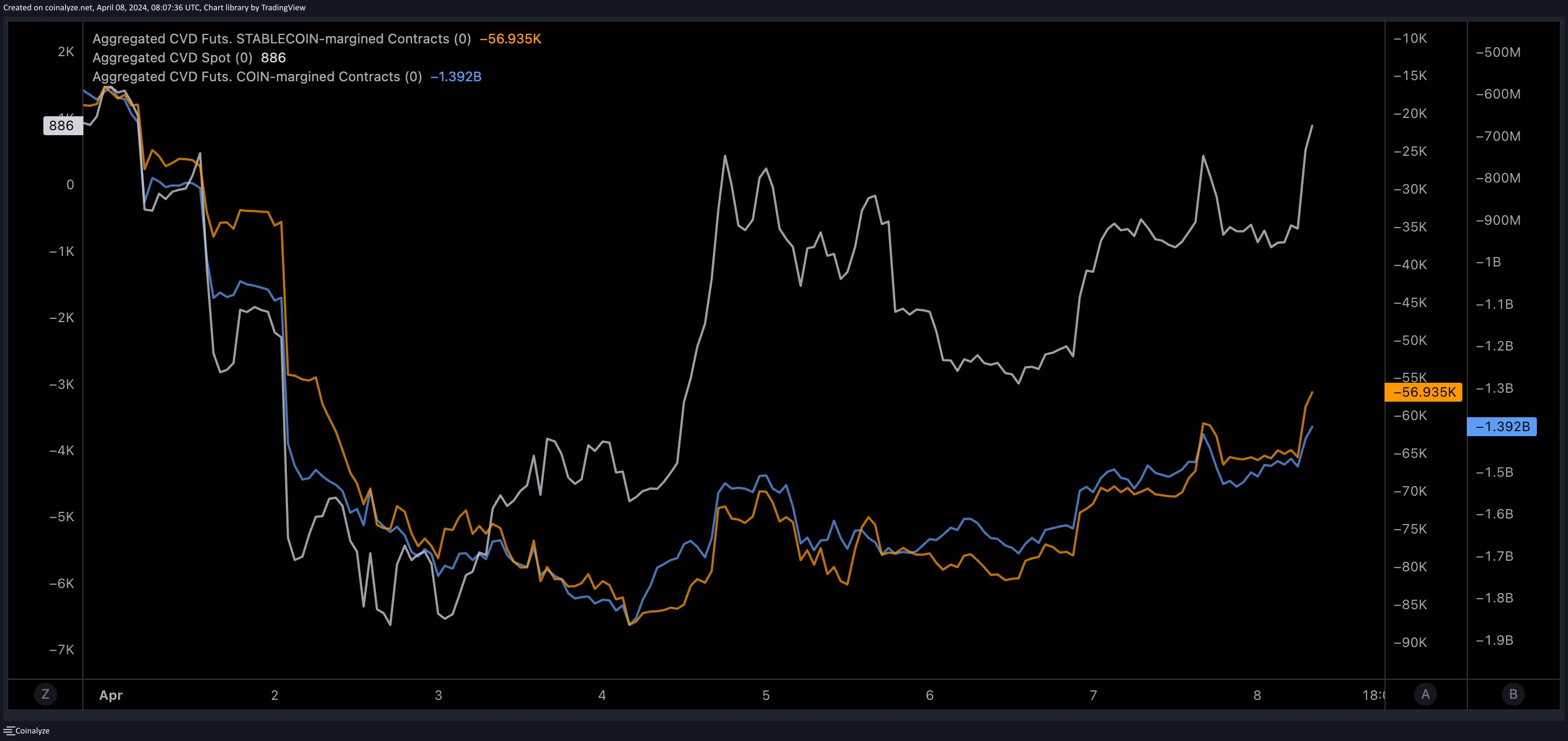This screenshot has width=1568, height=741.
Task: Click the Coinalyze text link at bottom
Action: tap(32, 730)
